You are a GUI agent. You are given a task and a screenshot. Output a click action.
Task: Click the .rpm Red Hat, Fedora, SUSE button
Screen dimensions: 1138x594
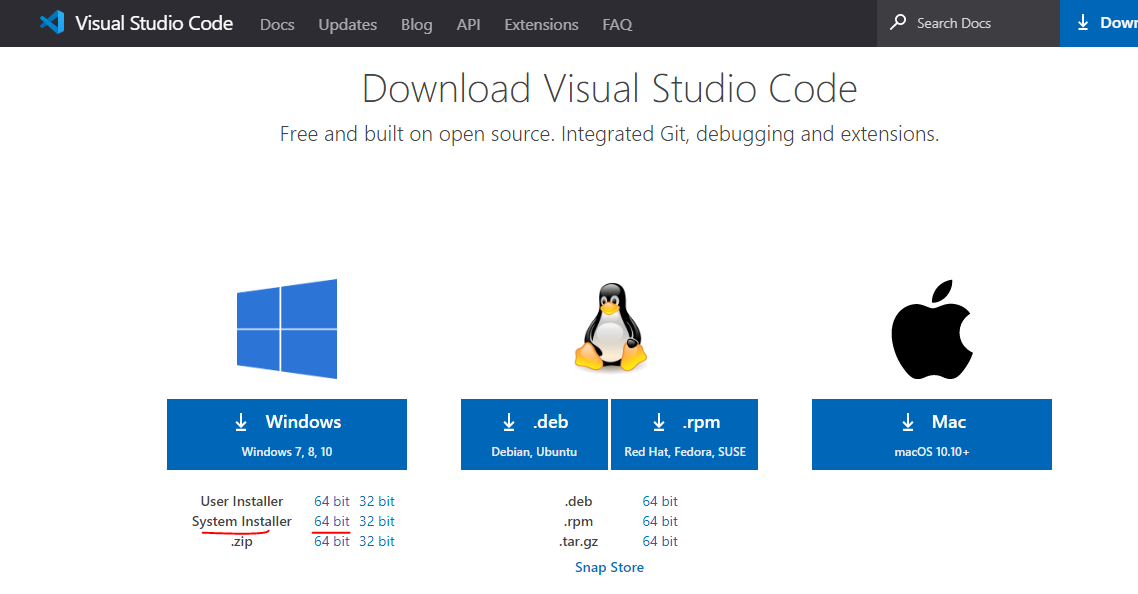(x=684, y=434)
